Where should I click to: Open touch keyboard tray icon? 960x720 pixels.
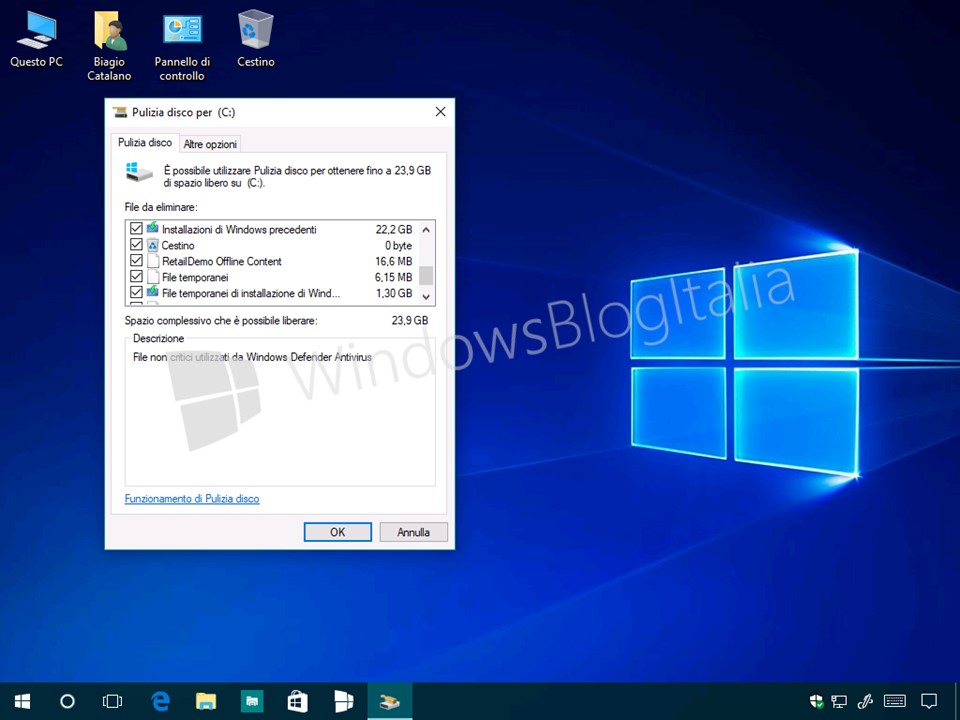pos(895,701)
